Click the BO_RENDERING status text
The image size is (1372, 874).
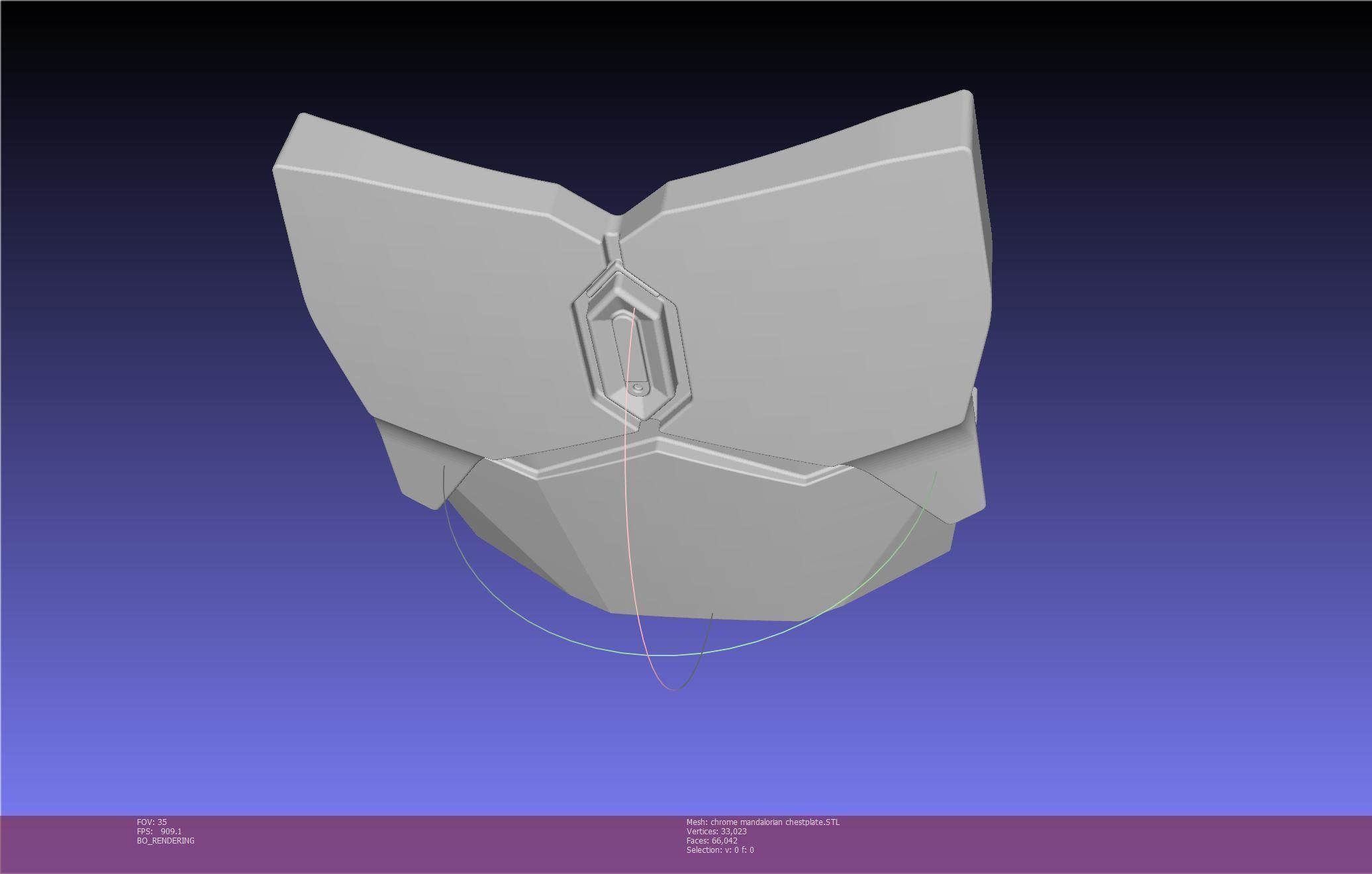(x=166, y=841)
